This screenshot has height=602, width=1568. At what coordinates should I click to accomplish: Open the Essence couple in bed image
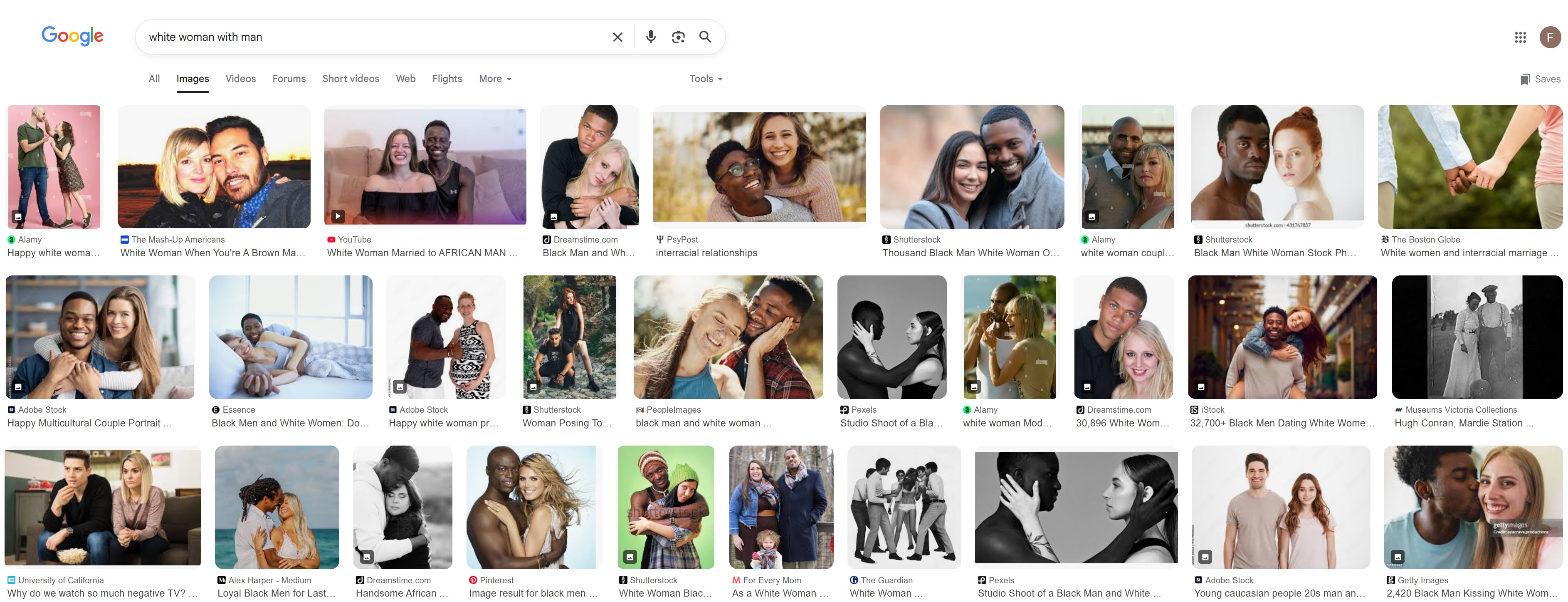290,337
